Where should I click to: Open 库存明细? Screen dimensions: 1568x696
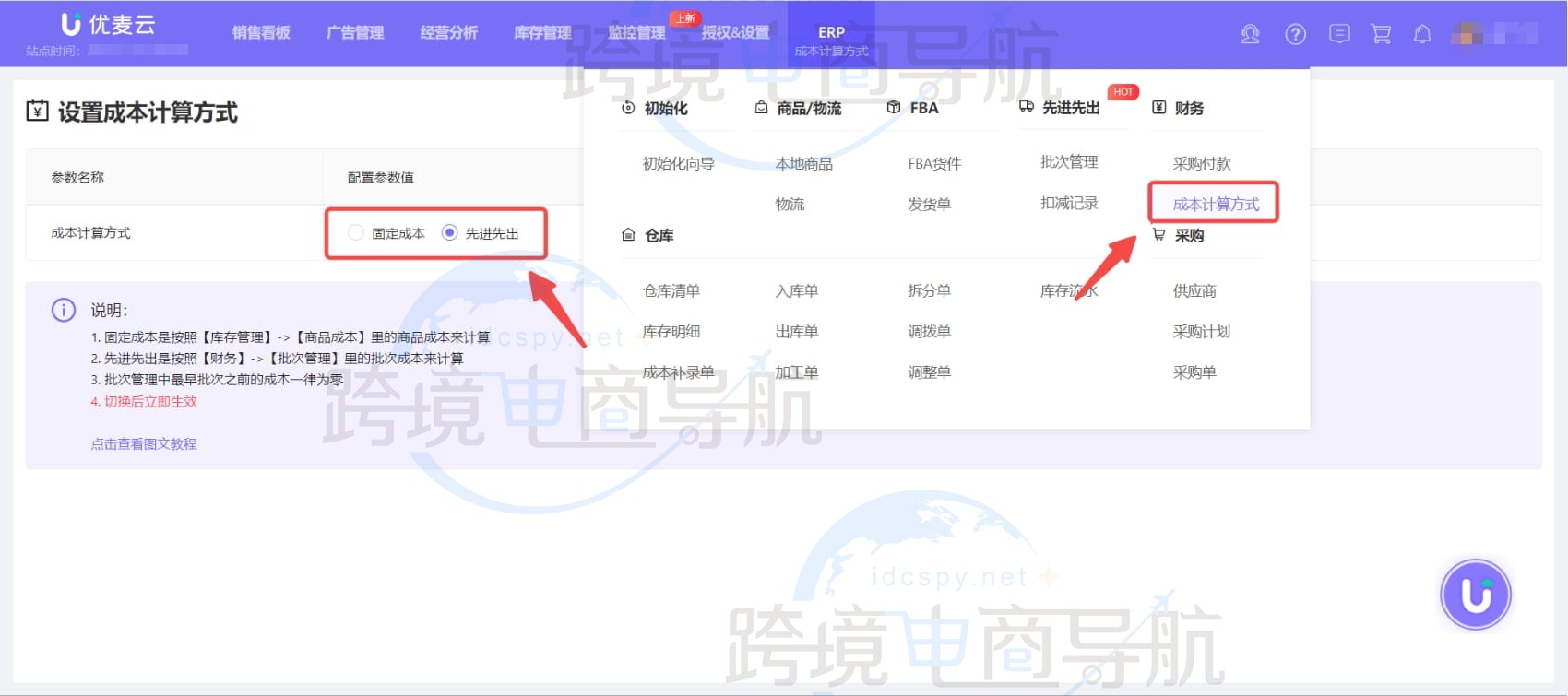[x=671, y=332]
